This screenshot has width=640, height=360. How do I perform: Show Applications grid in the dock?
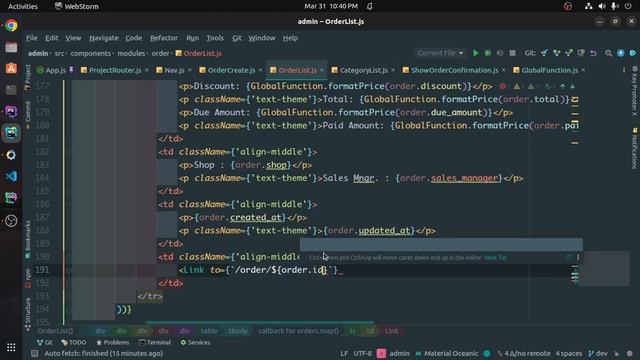tap(11, 347)
